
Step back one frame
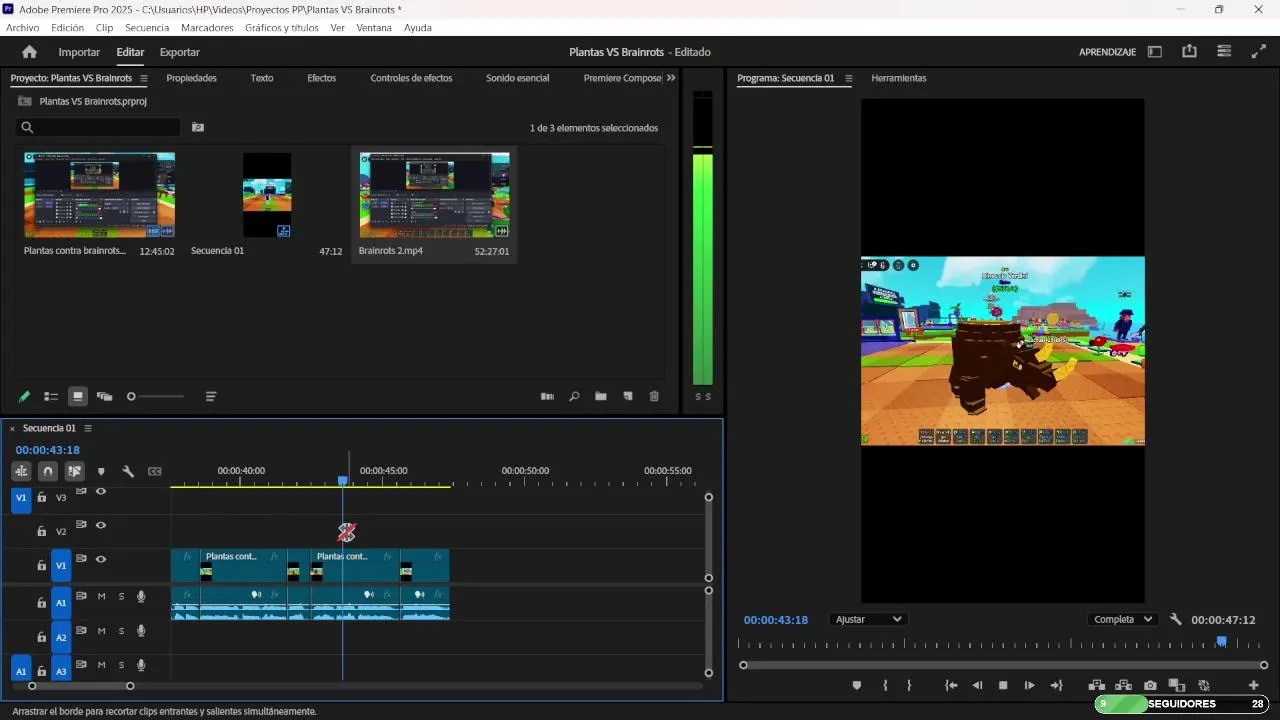click(977, 686)
